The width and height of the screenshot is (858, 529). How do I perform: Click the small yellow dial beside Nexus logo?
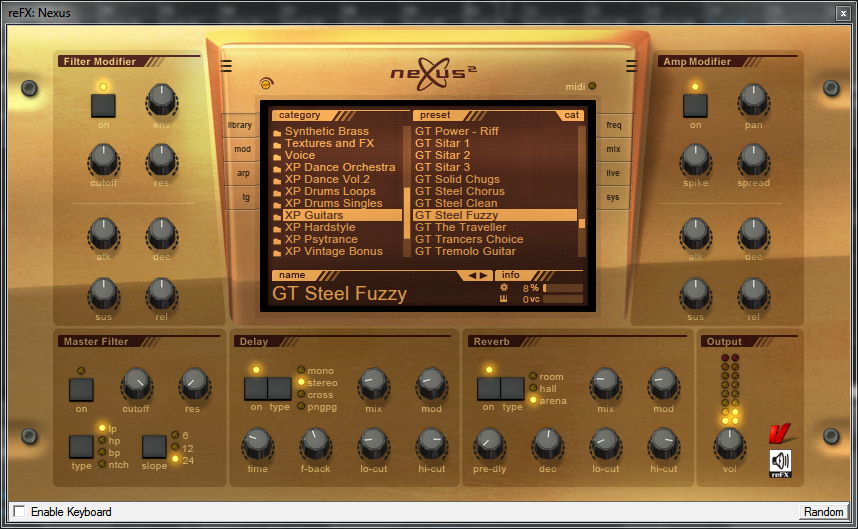click(x=265, y=84)
